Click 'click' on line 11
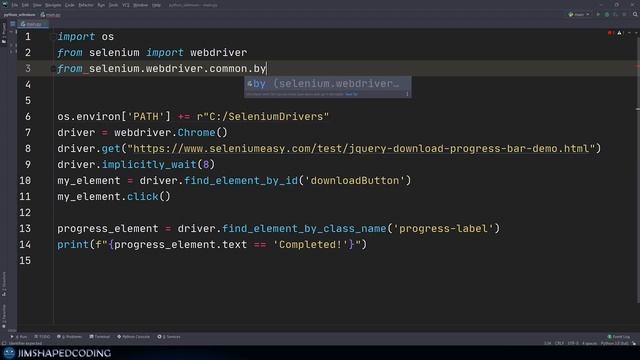The width and height of the screenshot is (640, 360). (x=142, y=197)
